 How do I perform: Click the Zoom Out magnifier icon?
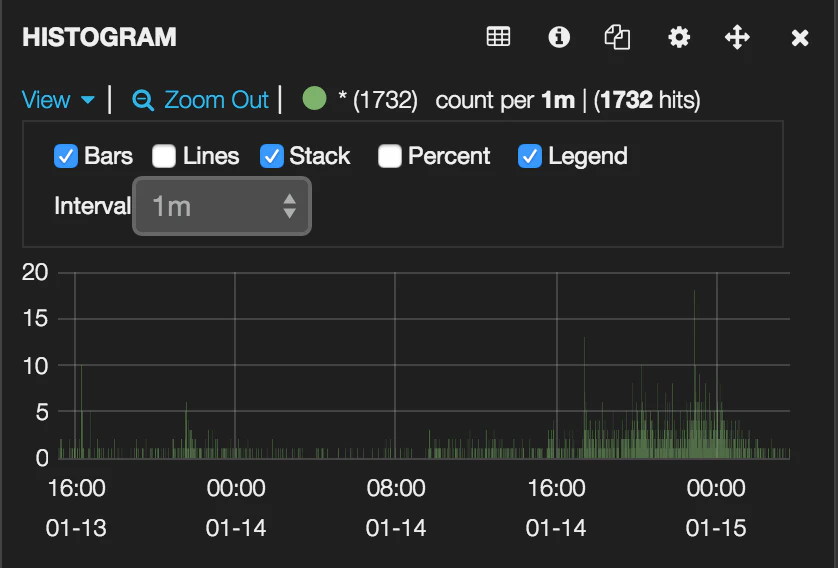[x=143, y=100]
